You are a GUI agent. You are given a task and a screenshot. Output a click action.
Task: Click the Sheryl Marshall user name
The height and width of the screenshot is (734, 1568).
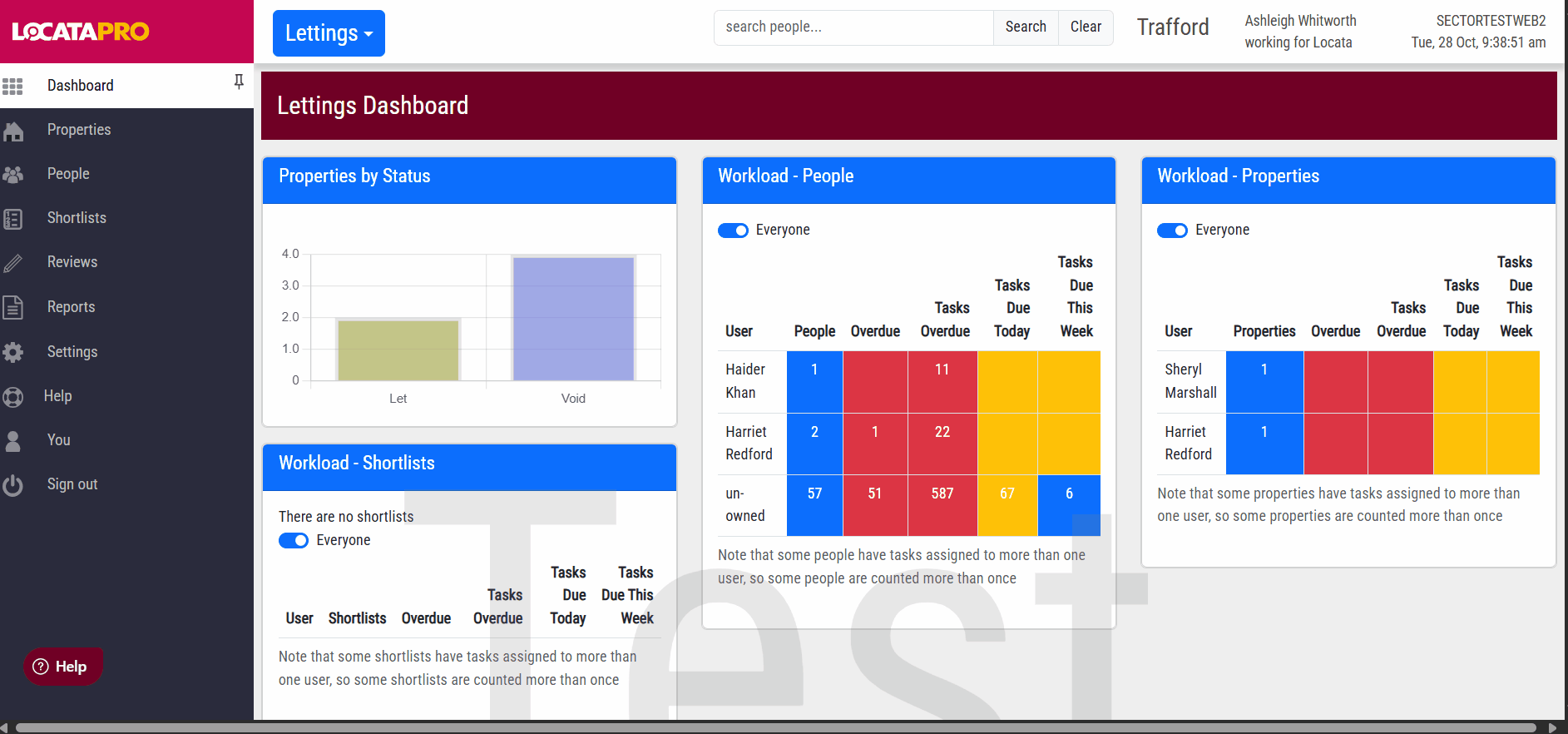(x=1190, y=381)
